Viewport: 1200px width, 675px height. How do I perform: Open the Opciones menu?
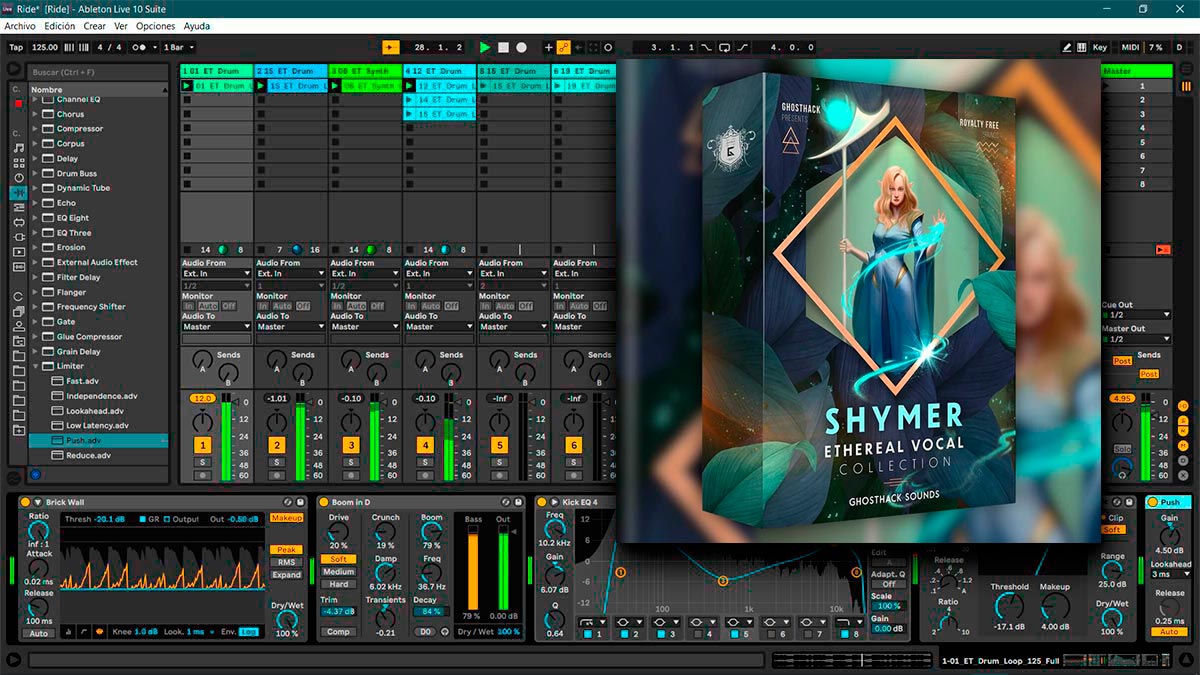pos(156,26)
